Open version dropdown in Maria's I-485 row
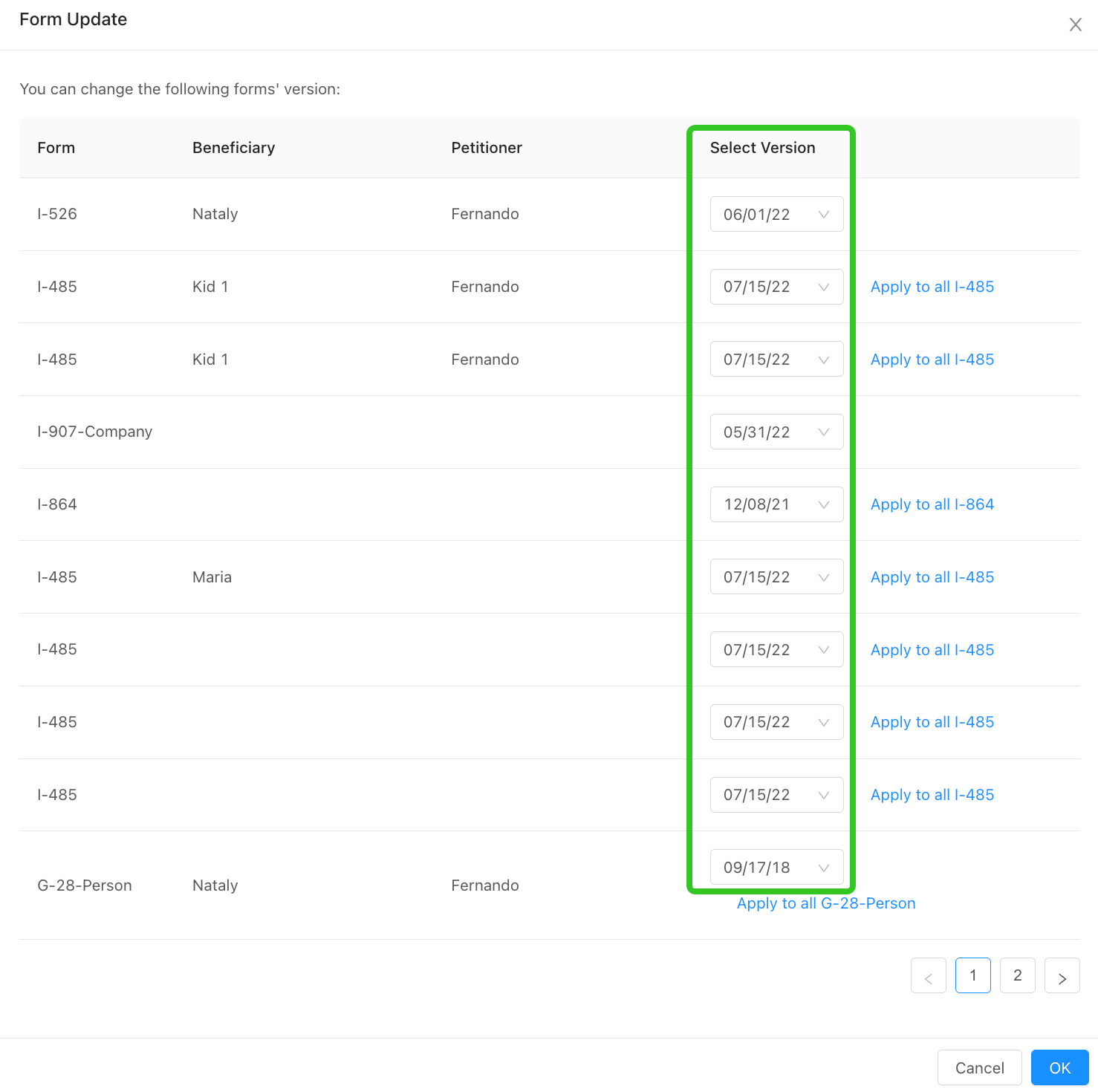Viewport: 1098px width, 1092px height. coord(776,577)
